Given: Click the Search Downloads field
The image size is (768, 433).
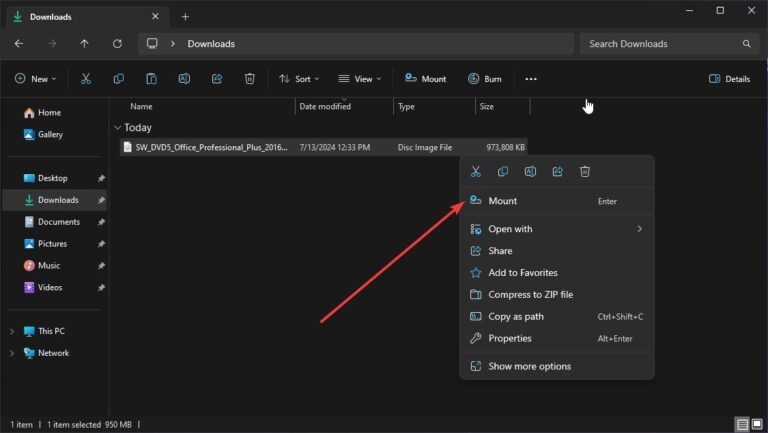Looking at the screenshot, I should coord(660,44).
